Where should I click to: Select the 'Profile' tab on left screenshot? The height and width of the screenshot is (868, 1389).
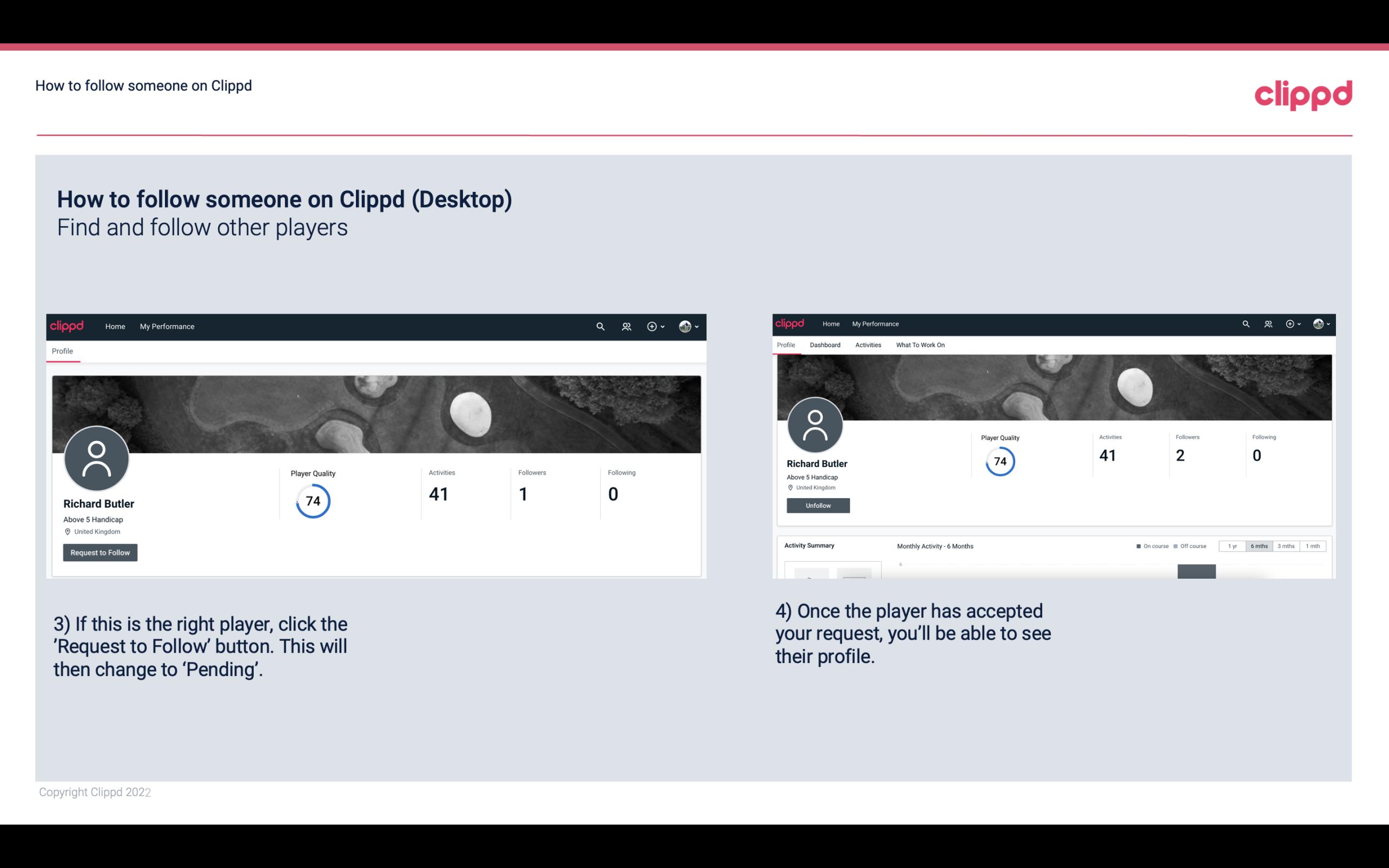click(61, 351)
